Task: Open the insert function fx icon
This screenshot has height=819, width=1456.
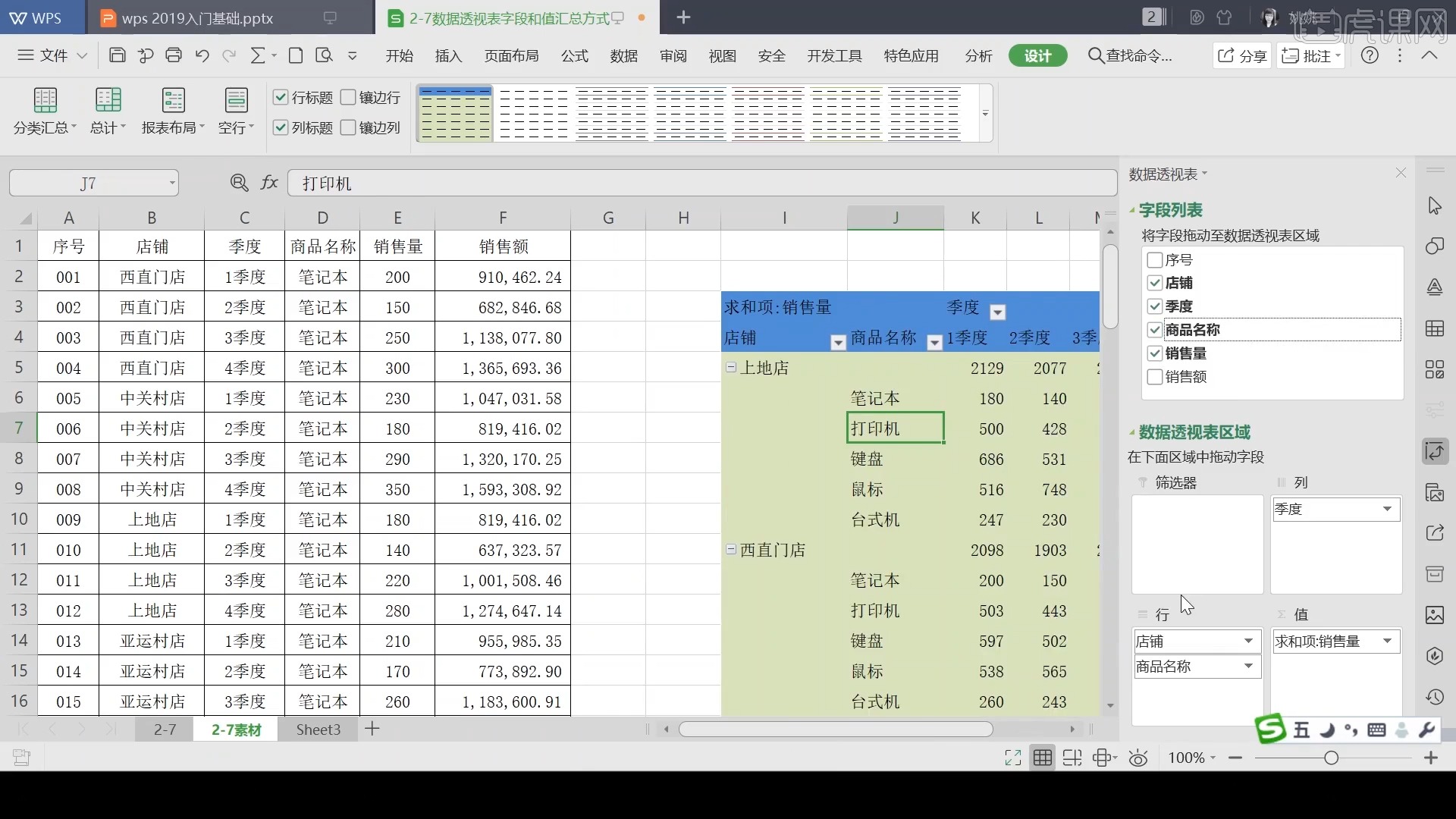Action: 269,182
